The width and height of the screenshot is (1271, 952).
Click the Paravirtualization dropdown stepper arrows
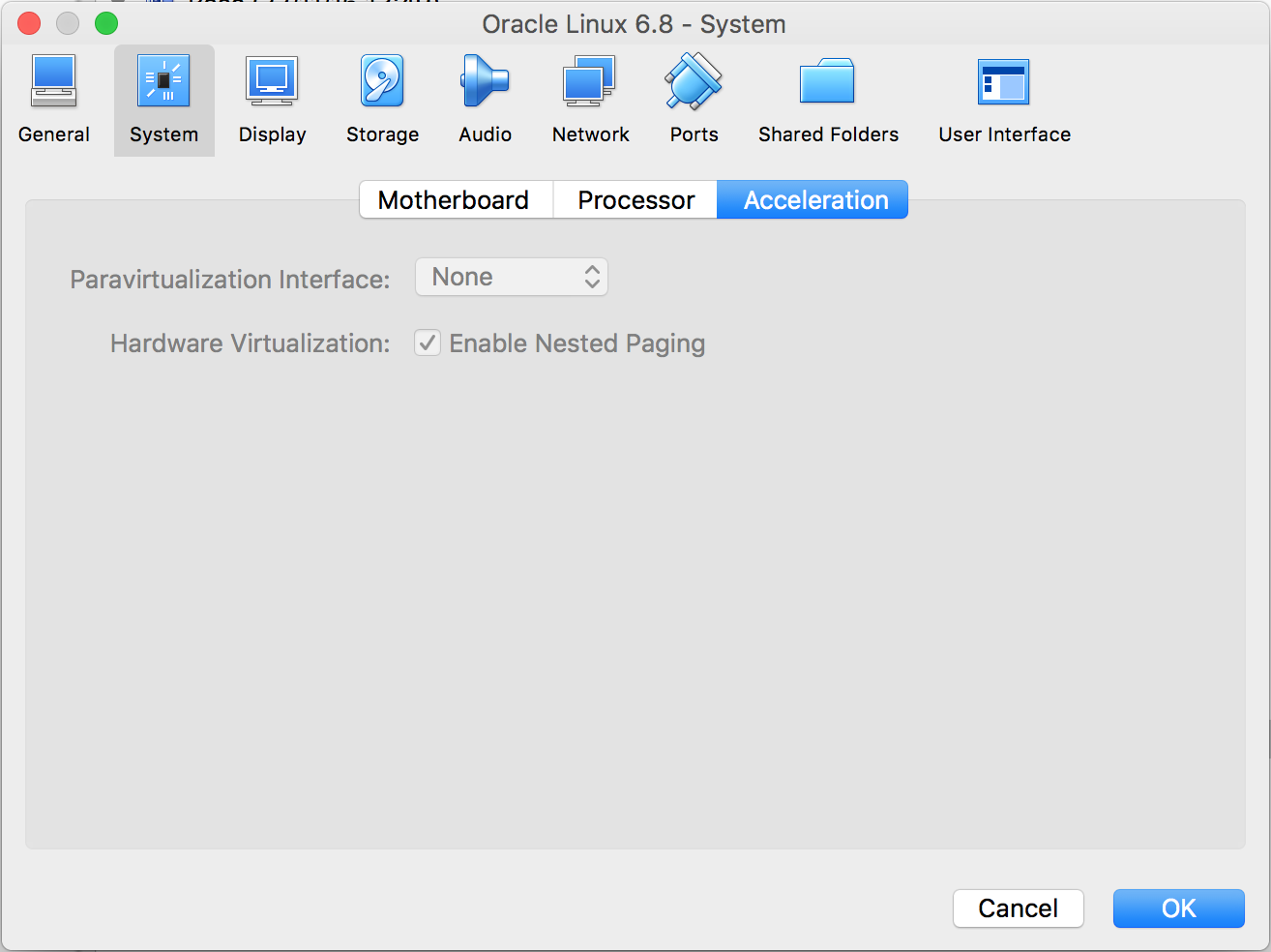click(x=591, y=277)
